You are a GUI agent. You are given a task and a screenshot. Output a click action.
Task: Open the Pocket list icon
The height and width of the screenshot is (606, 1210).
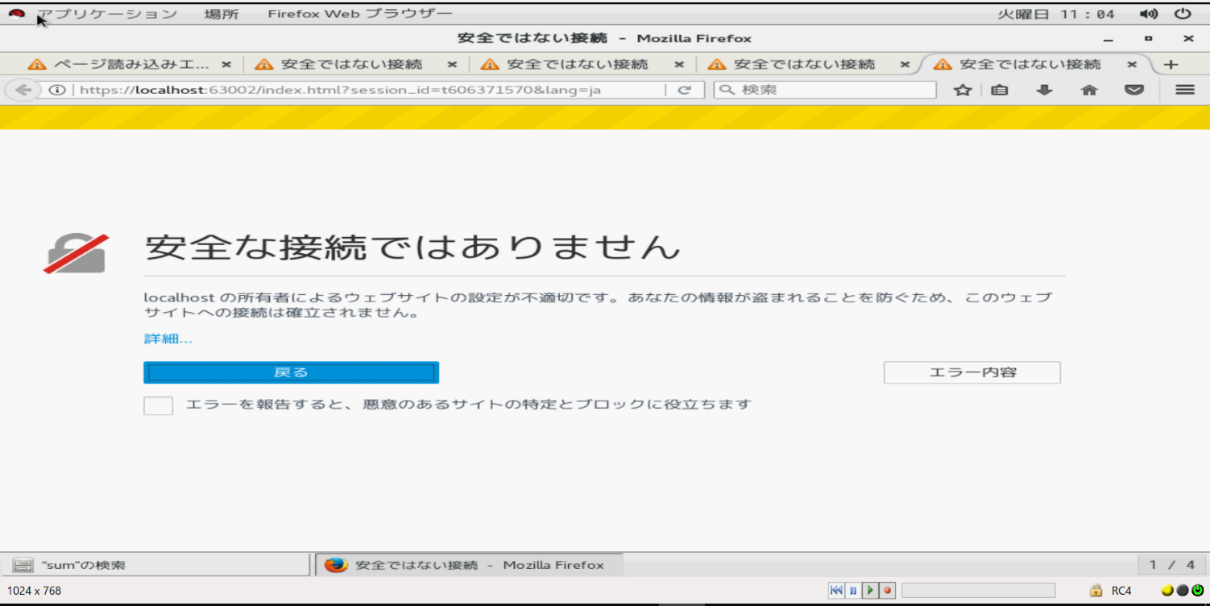pos(1134,90)
